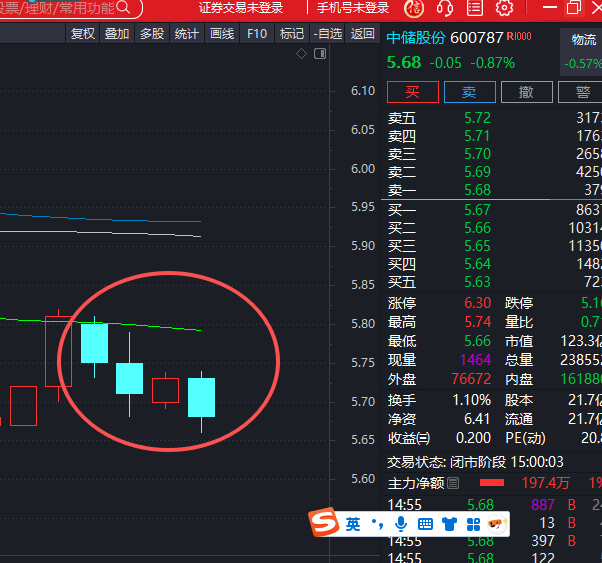The height and width of the screenshot is (563, 602).
Task: Click 证券交易未登录 login link
Action: point(241,8)
